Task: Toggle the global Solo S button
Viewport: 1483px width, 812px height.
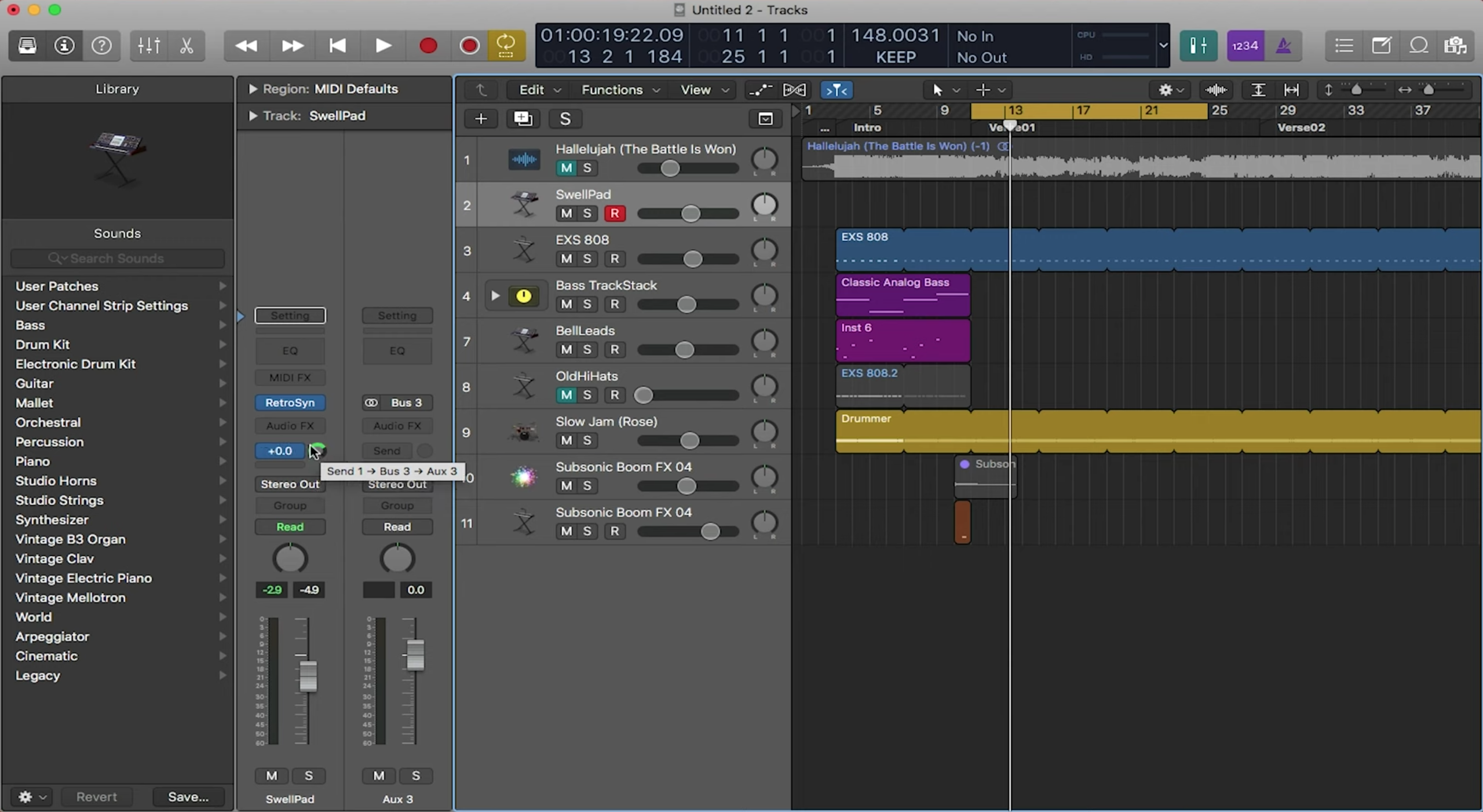Action: pos(565,119)
